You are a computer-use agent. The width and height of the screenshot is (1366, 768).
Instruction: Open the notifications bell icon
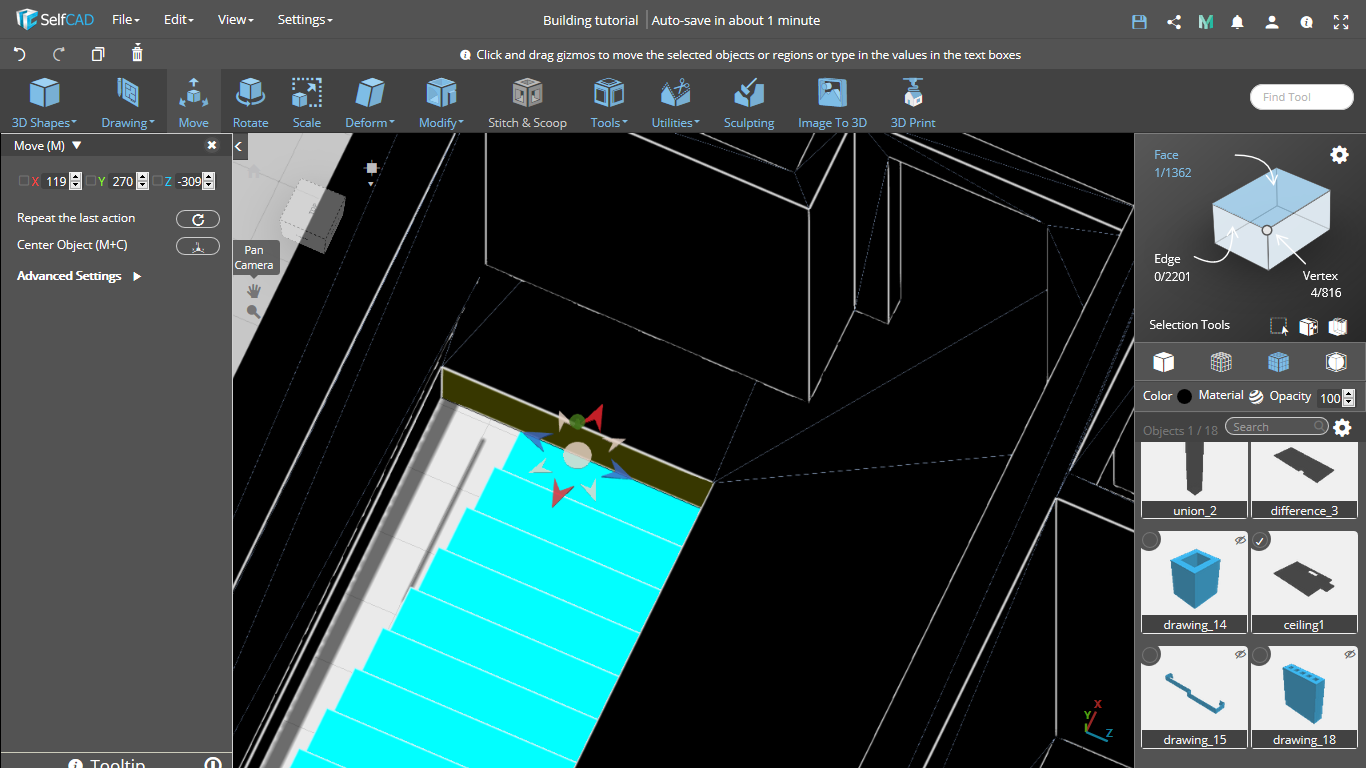coord(1238,21)
